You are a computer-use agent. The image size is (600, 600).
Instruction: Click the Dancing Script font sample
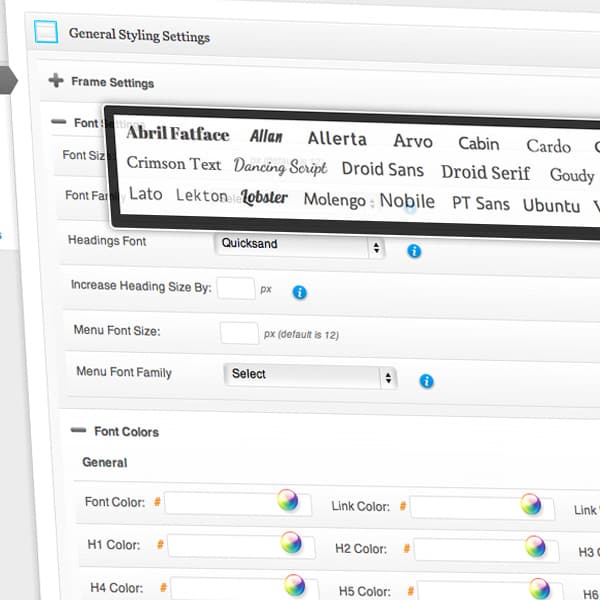[x=280, y=167]
